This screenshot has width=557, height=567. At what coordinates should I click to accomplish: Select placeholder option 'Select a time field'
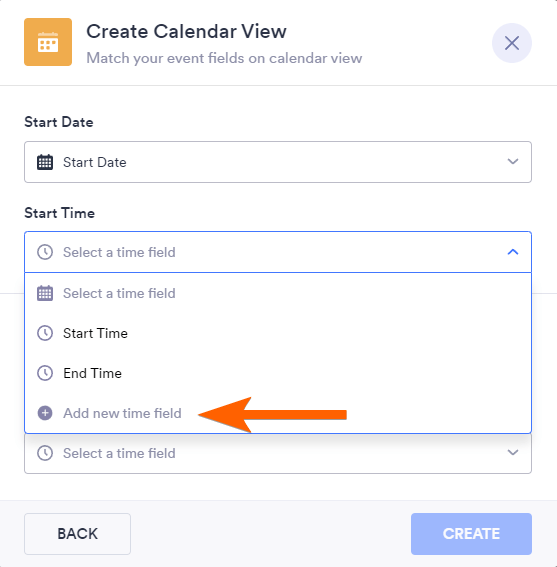click(x=278, y=293)
